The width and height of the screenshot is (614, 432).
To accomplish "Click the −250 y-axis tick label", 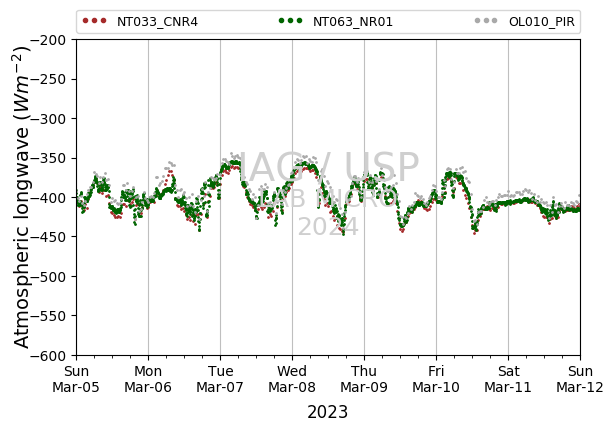I will 48,80.
